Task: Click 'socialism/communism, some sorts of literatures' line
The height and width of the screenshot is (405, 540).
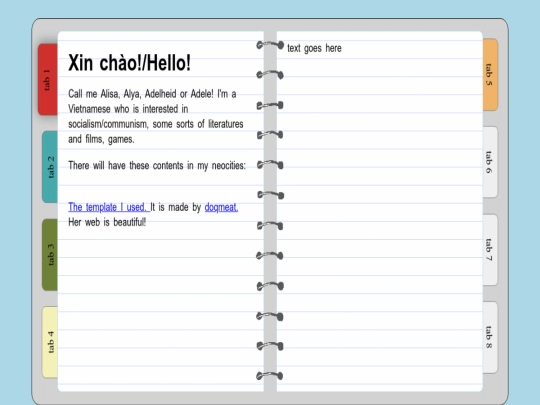Action: [156, 124]
